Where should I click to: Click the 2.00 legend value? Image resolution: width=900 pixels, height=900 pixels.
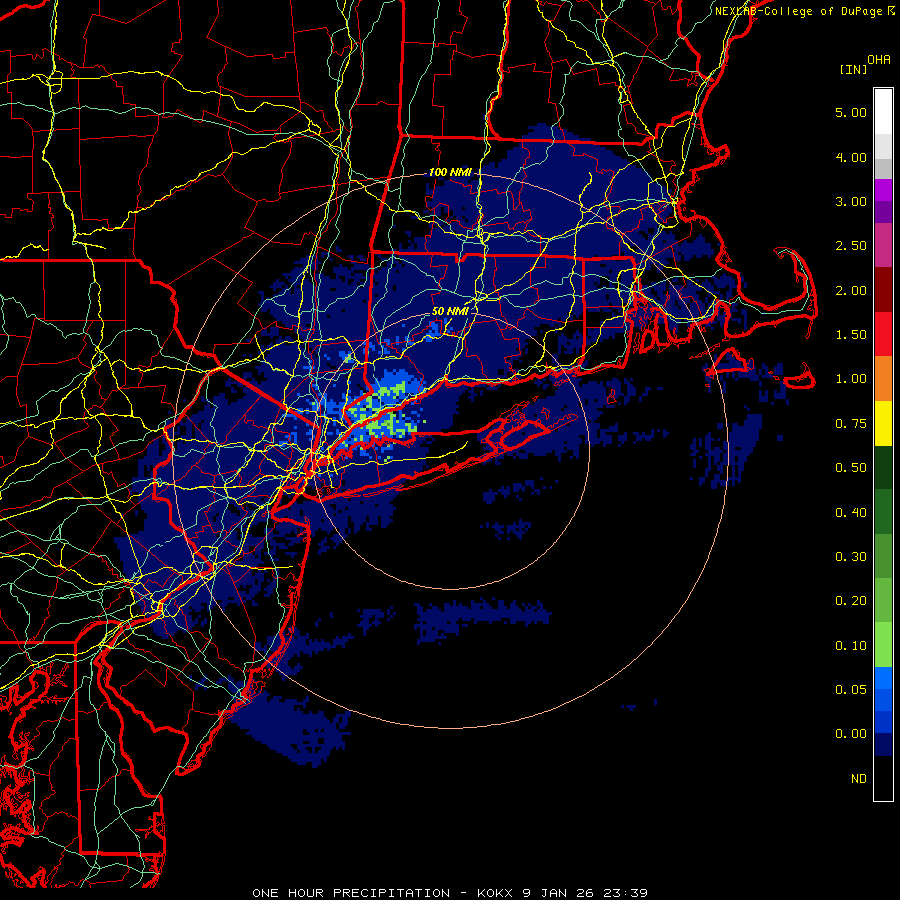pos(851,290)
